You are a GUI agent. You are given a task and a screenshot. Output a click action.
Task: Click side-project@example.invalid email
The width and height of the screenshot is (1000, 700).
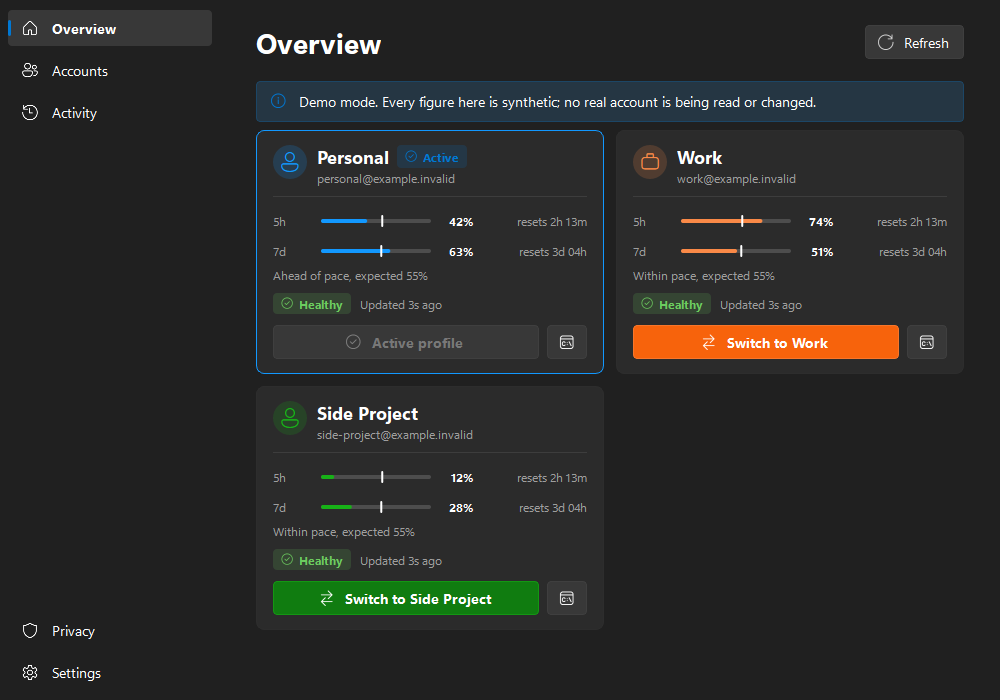point(395,435)
